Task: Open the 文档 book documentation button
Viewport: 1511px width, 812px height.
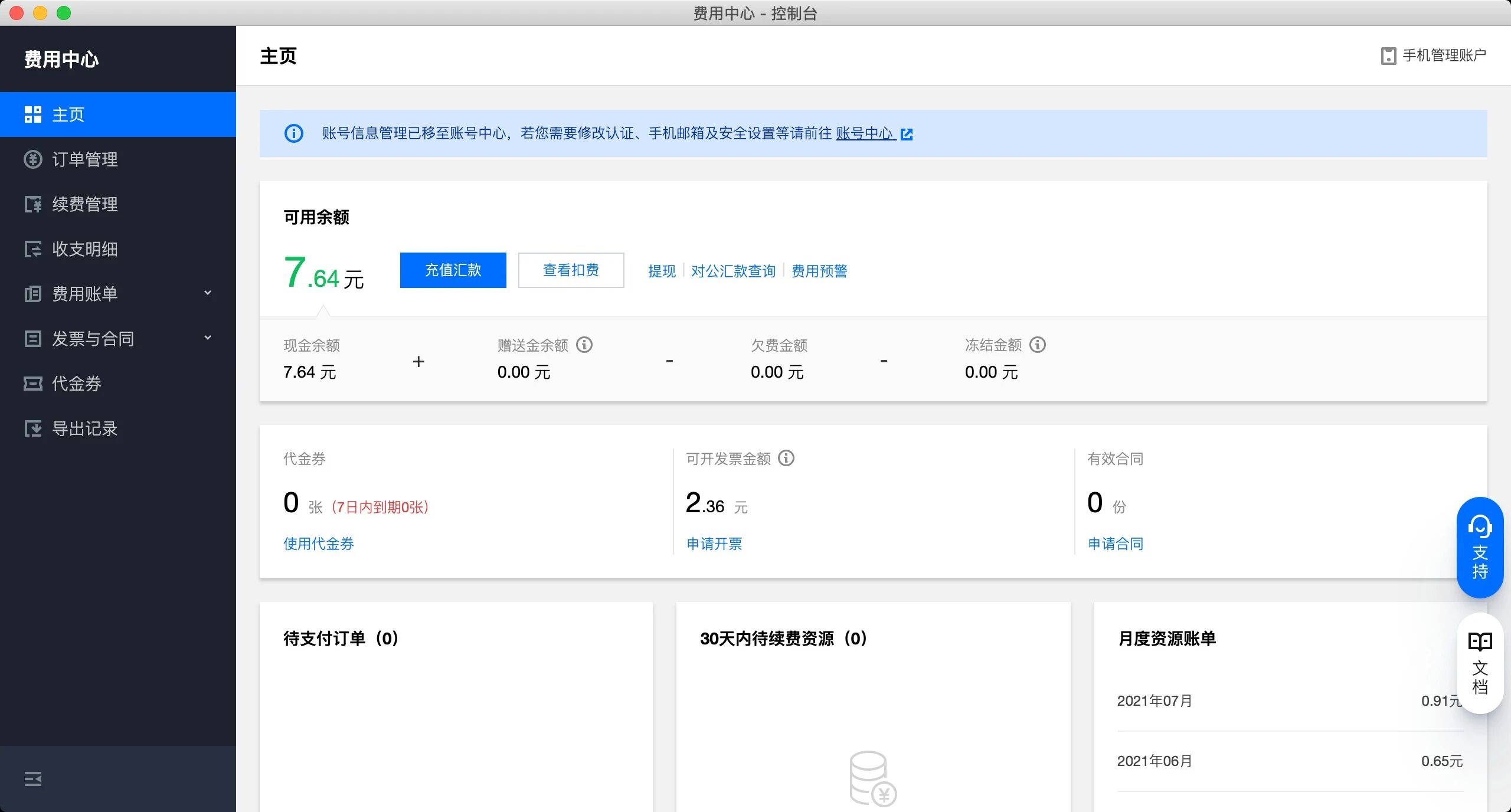Action: [x=1480, y=663]
